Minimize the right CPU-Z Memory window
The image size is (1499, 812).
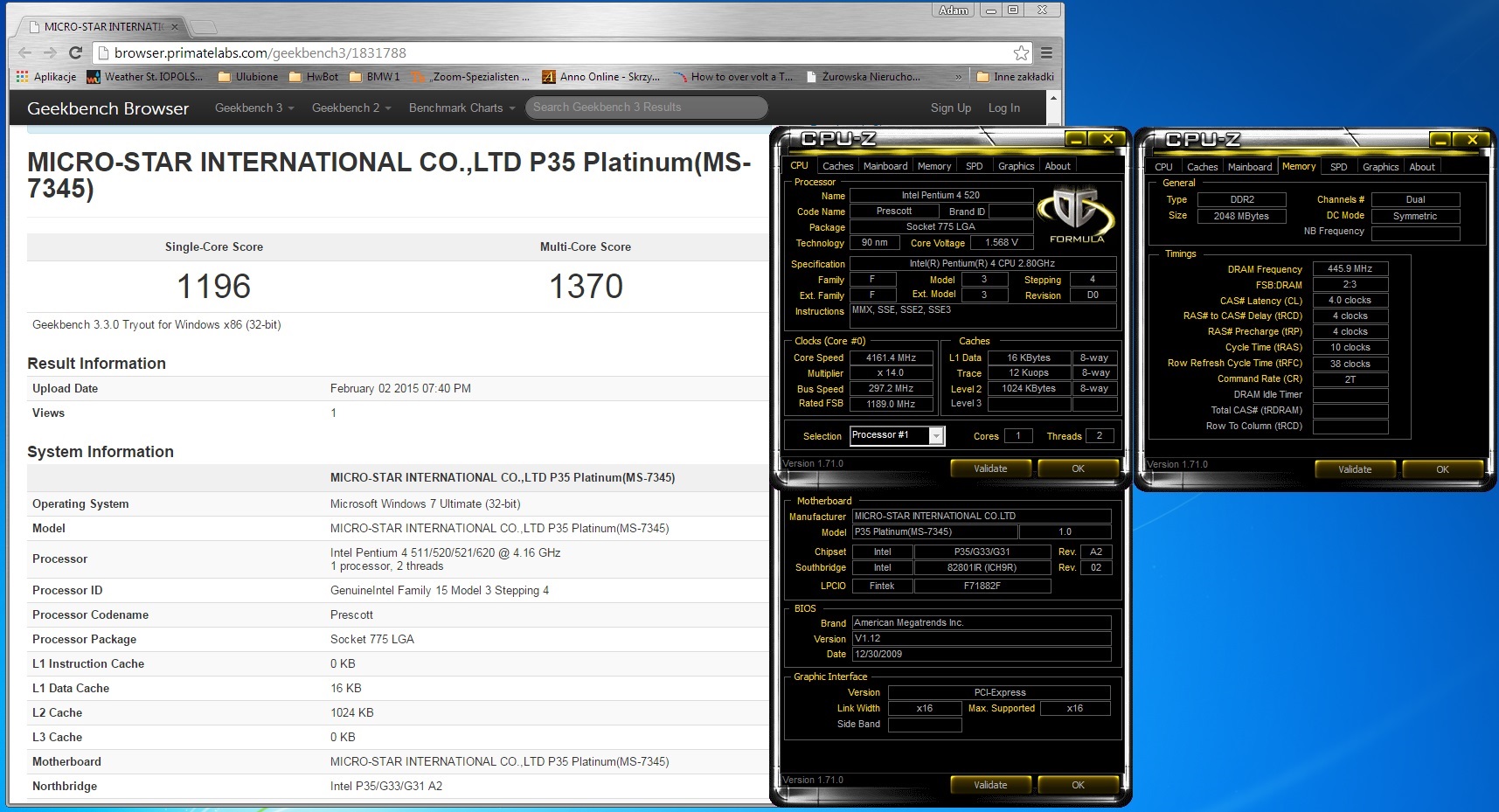pos(1440,140)
